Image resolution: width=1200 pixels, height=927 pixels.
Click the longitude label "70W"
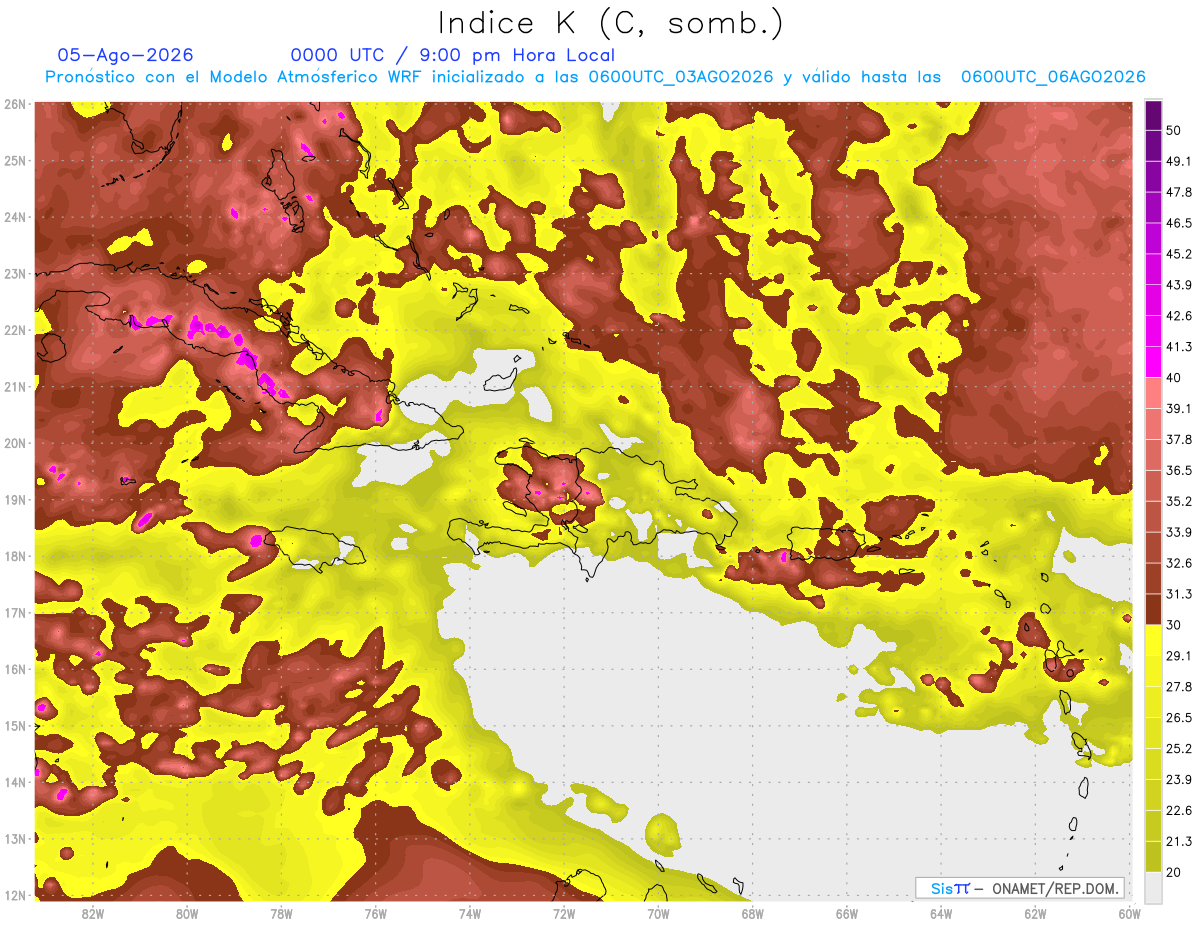coord(658,914)
